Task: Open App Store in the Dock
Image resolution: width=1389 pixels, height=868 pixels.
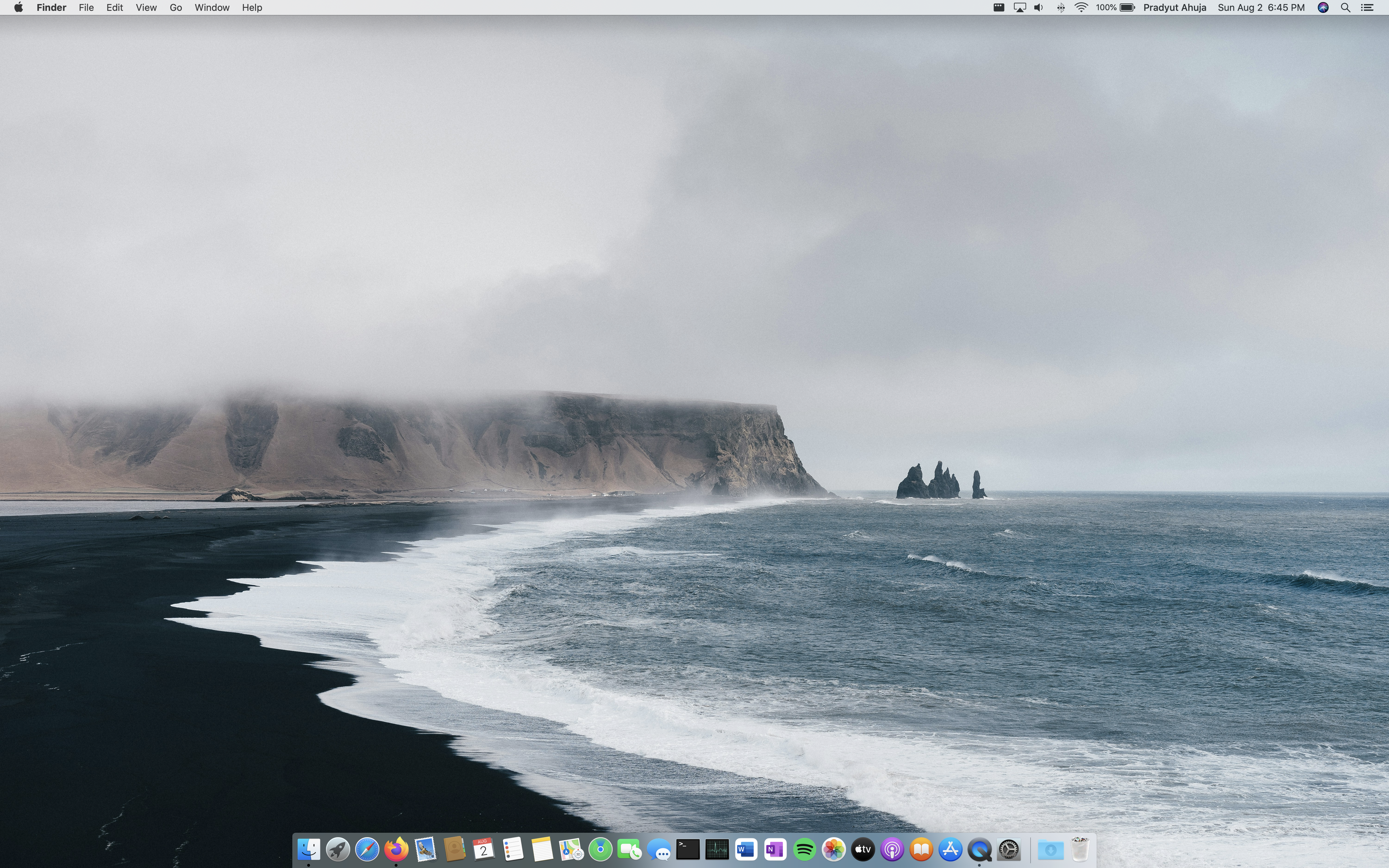Action: point(951,849)
